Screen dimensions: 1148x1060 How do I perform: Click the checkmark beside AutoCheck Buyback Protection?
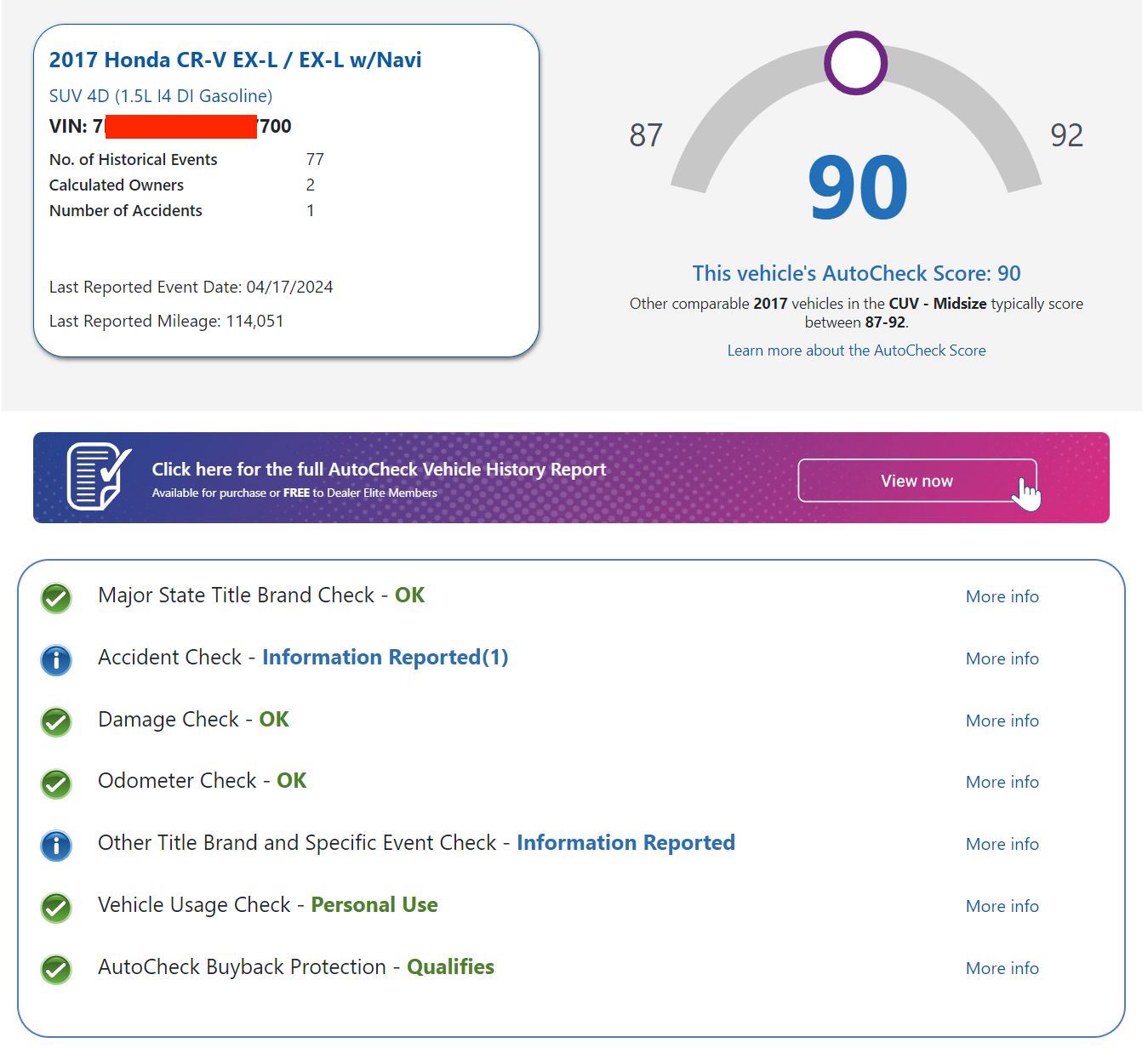(x=56, y=969)
